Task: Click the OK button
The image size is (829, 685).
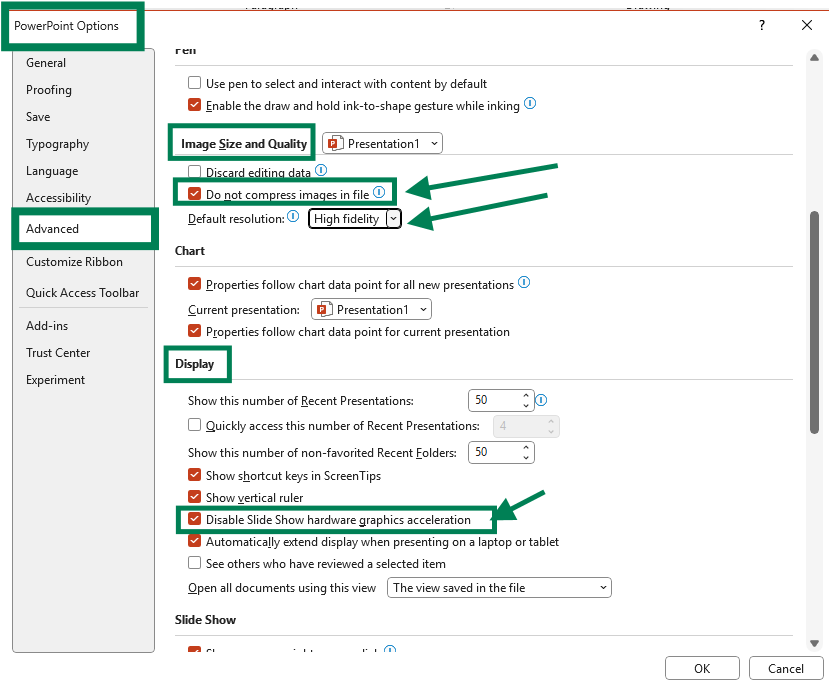Action: tap(702, 669)
